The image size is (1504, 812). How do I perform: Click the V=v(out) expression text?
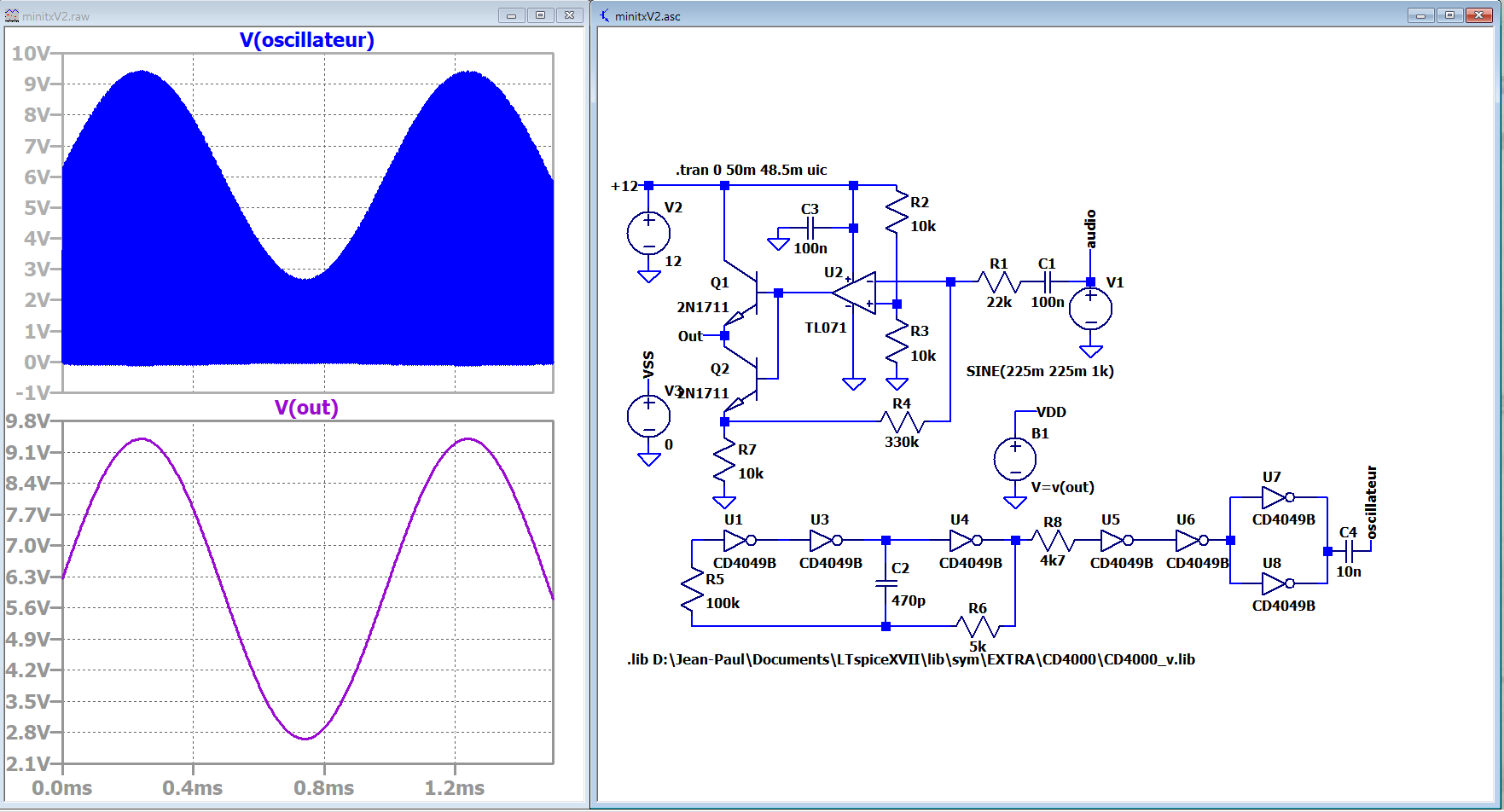tap(1062, 487)
